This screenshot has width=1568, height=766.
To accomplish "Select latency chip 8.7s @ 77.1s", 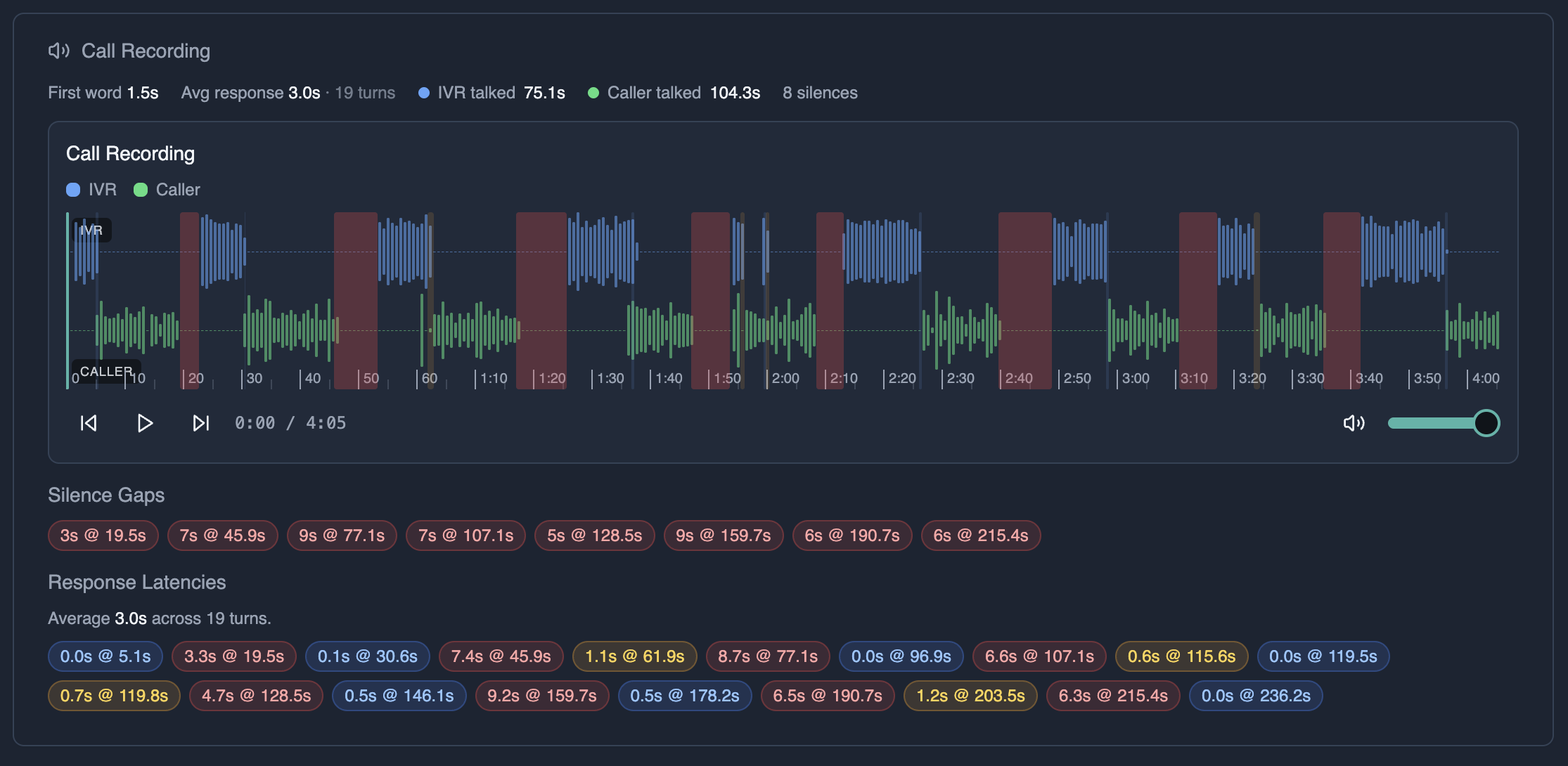I will 768,656.
